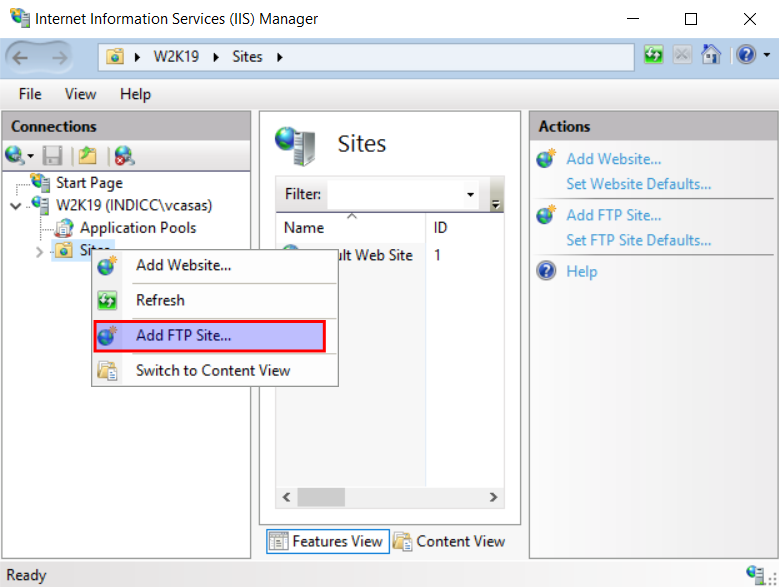779x587 pixels.
Task: Click the Delete connection icon
Action: (x=124, y=155)
